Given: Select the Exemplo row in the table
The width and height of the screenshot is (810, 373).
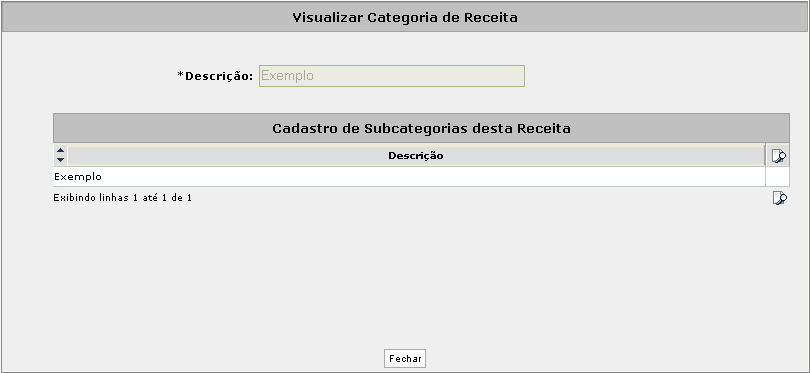Looking at the screenshot, I should 409,177.
